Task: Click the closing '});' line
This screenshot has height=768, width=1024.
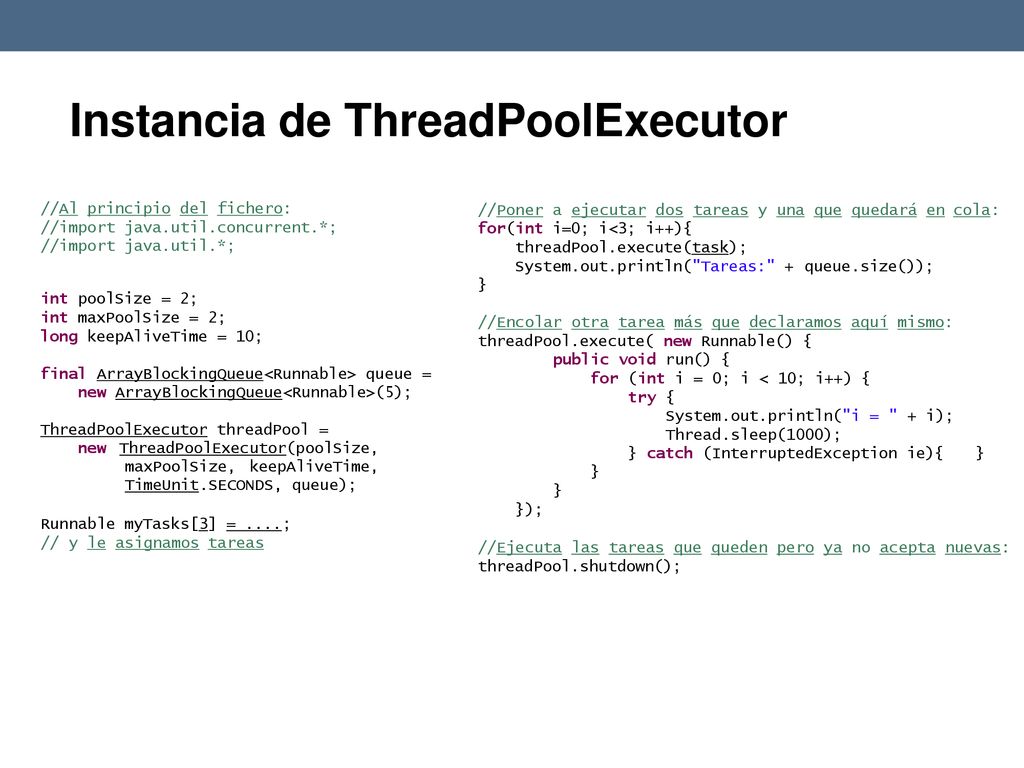Action: point(529,509)
